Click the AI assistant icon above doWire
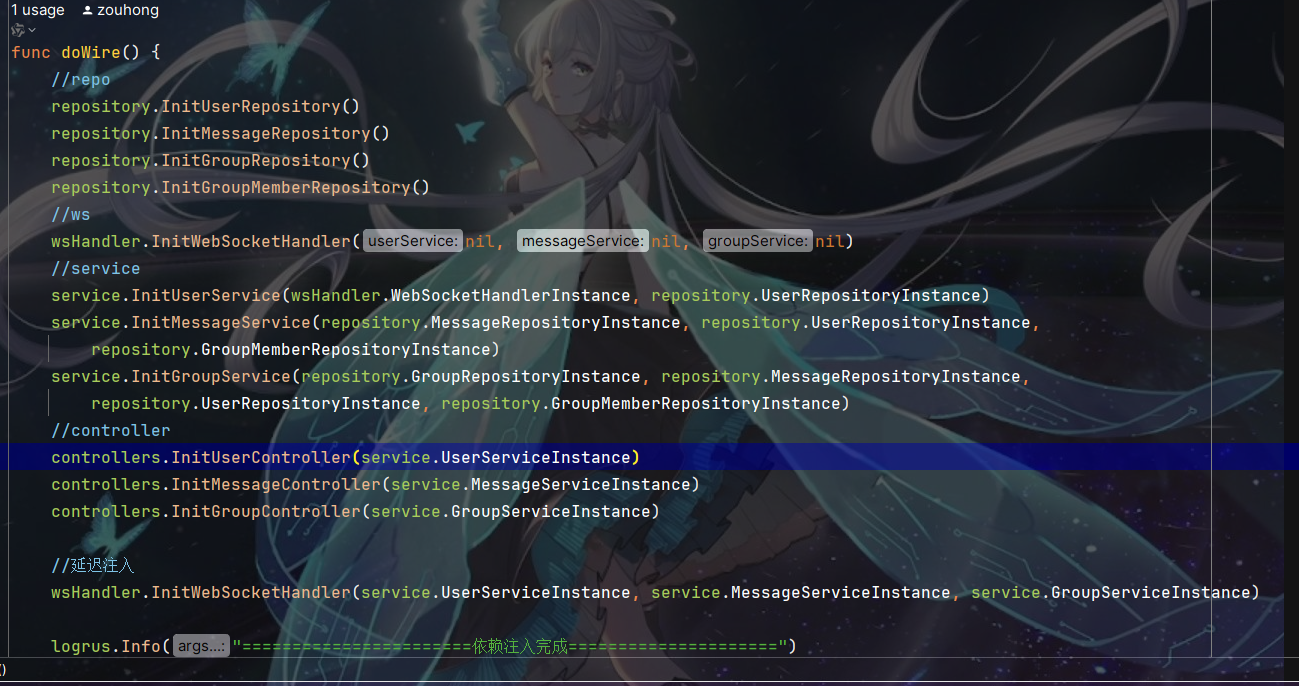The width and height of the screenshot is (1299, 686). [x=18, y=30]
